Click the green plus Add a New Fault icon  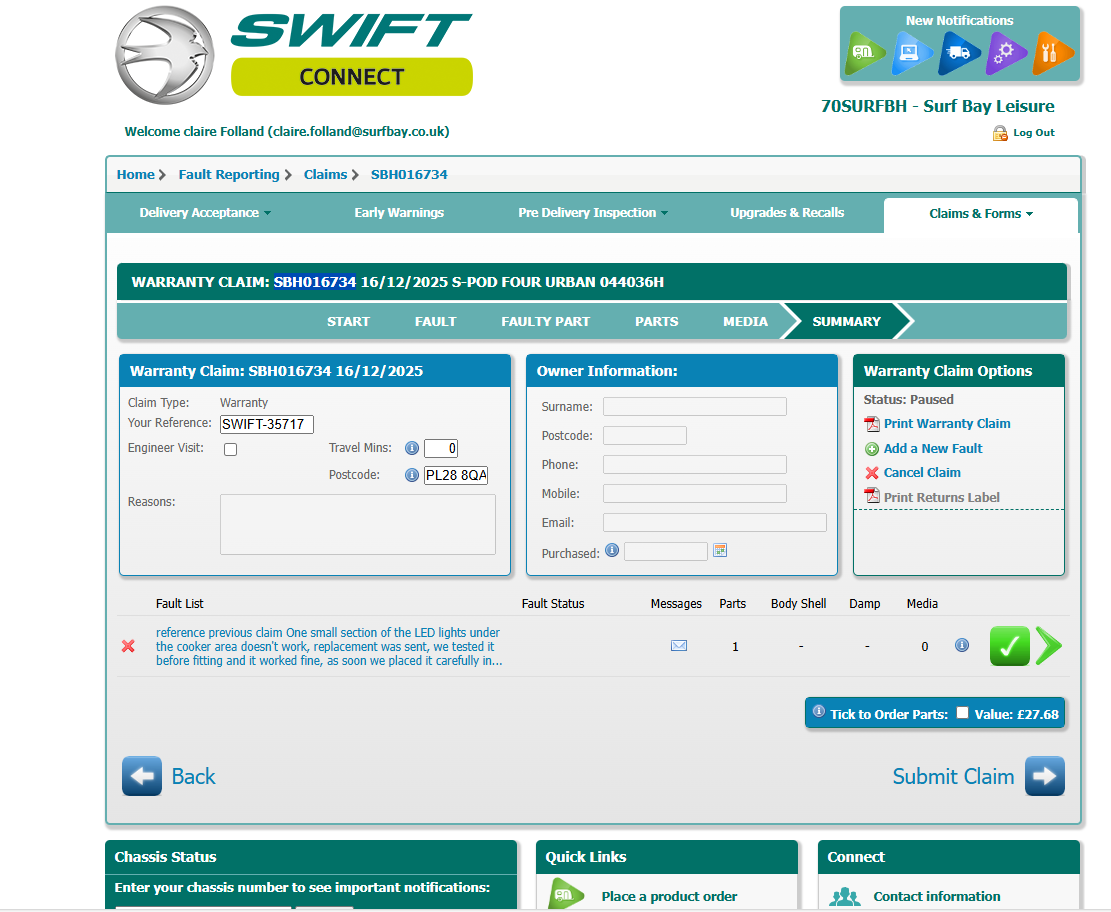click(x=872, y=449)
